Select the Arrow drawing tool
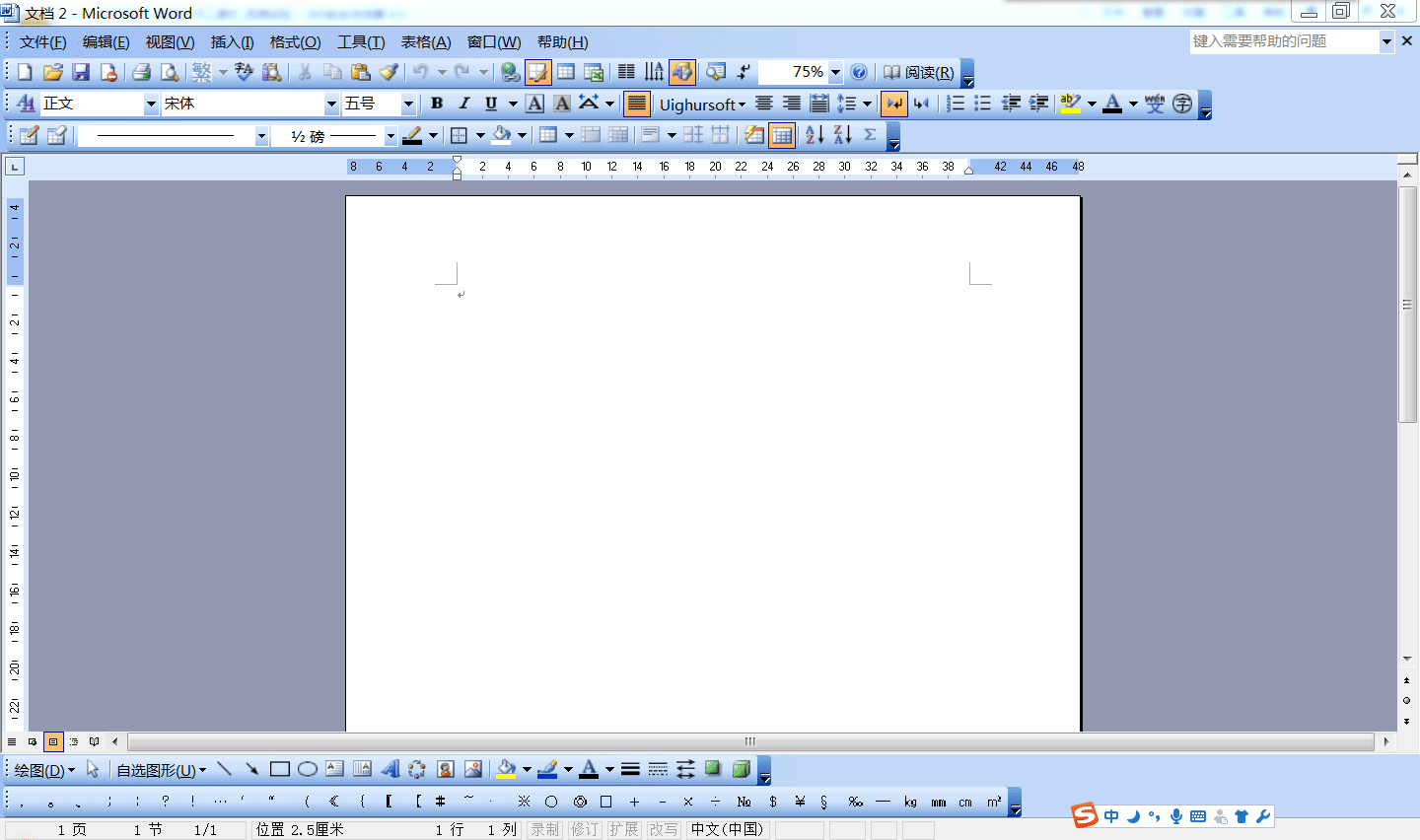Screen dimensions: 1420x840 coord(251,769)
